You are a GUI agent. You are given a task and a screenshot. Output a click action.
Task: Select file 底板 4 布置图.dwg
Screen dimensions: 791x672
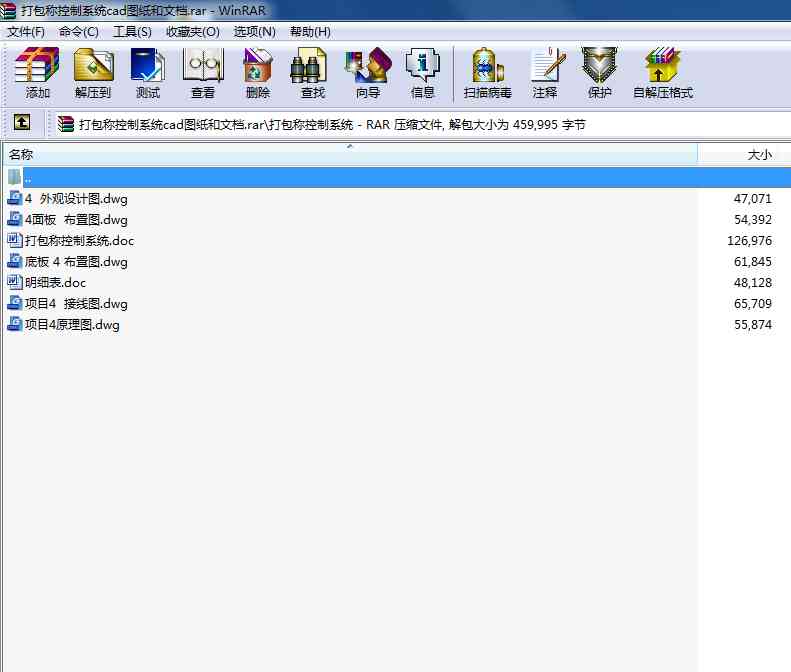coord(76,261)
